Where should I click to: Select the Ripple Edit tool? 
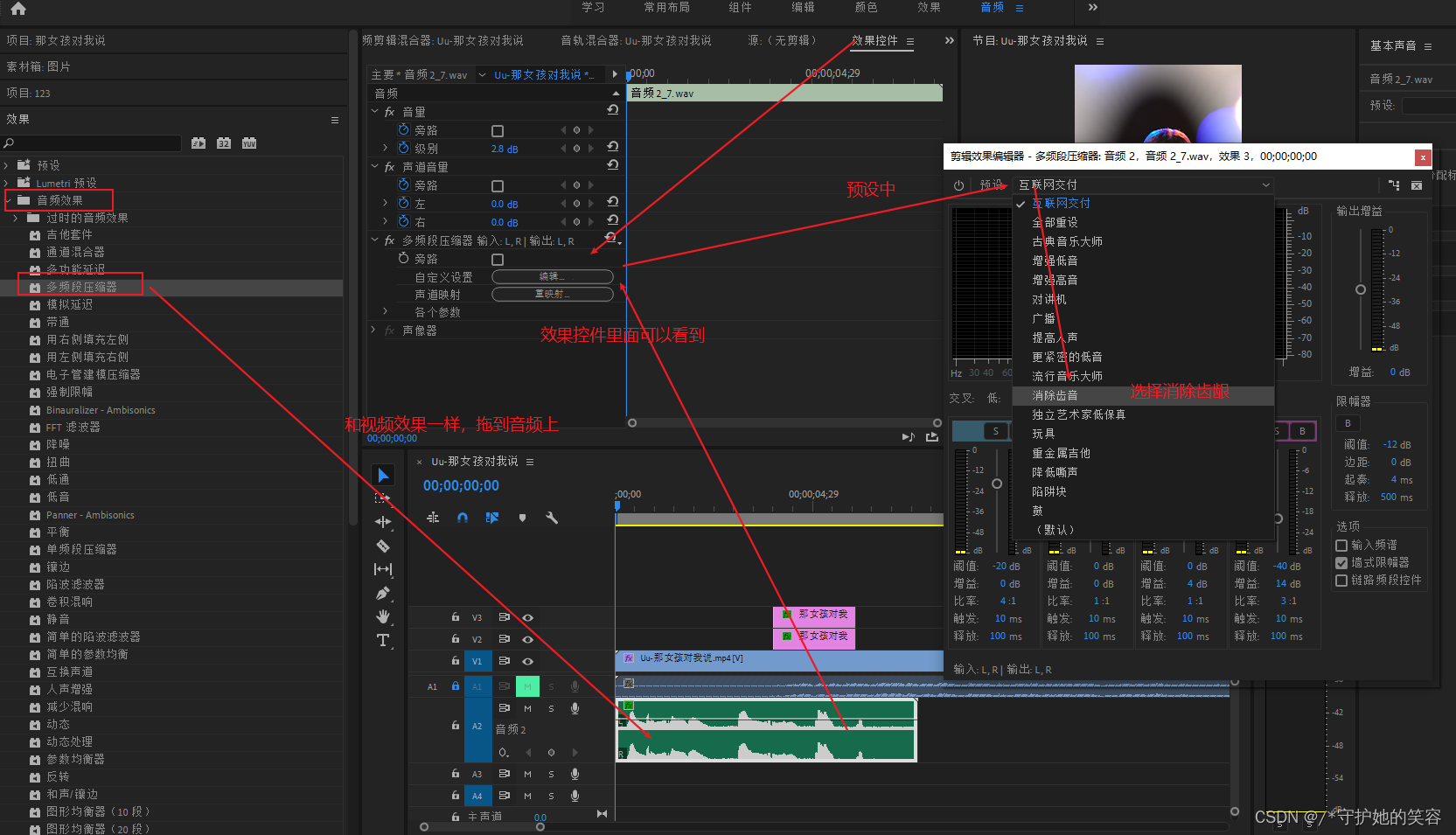click(x=383, y=522)
